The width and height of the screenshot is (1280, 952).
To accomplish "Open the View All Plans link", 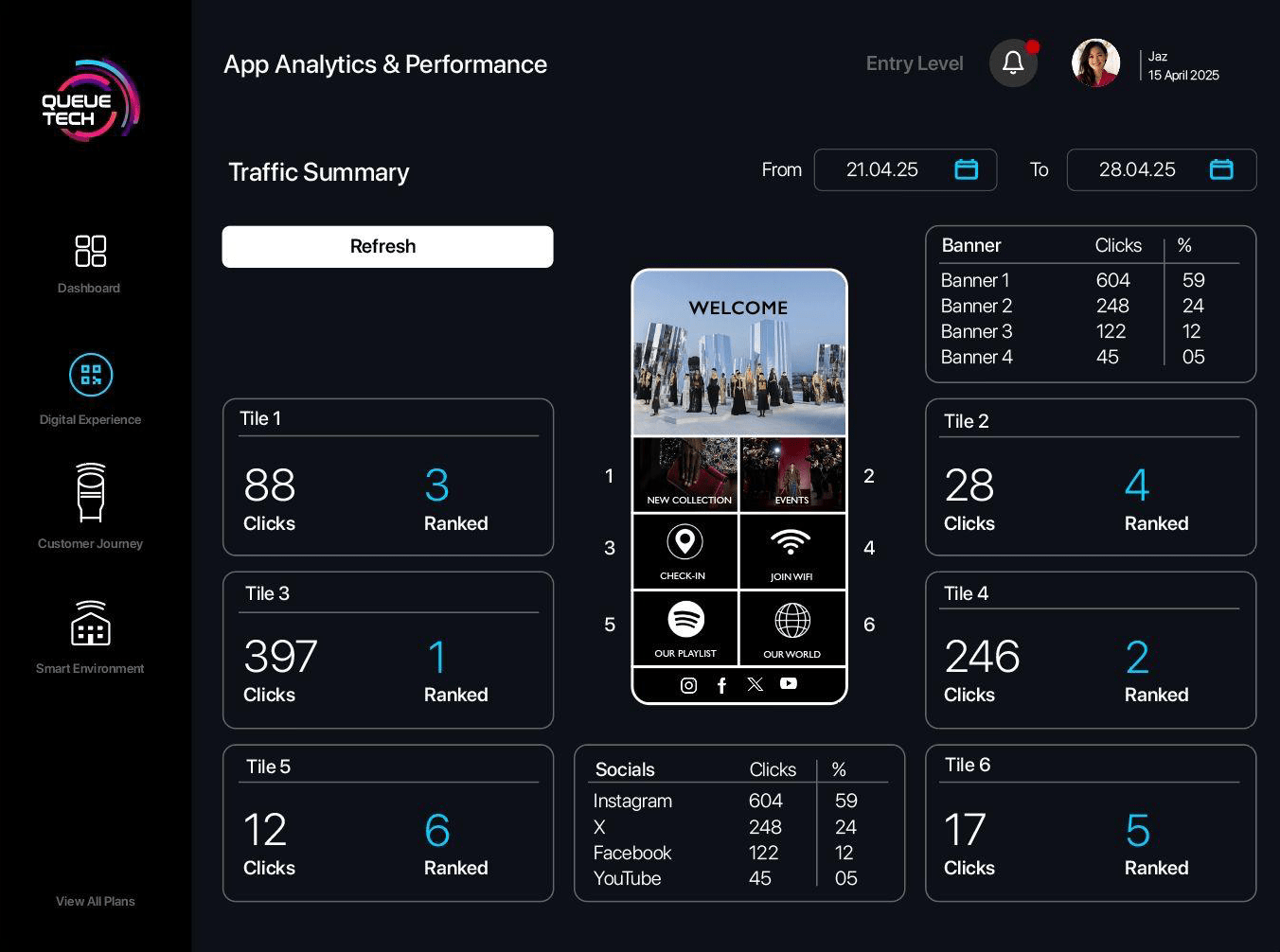I will (x=95, y=901).
